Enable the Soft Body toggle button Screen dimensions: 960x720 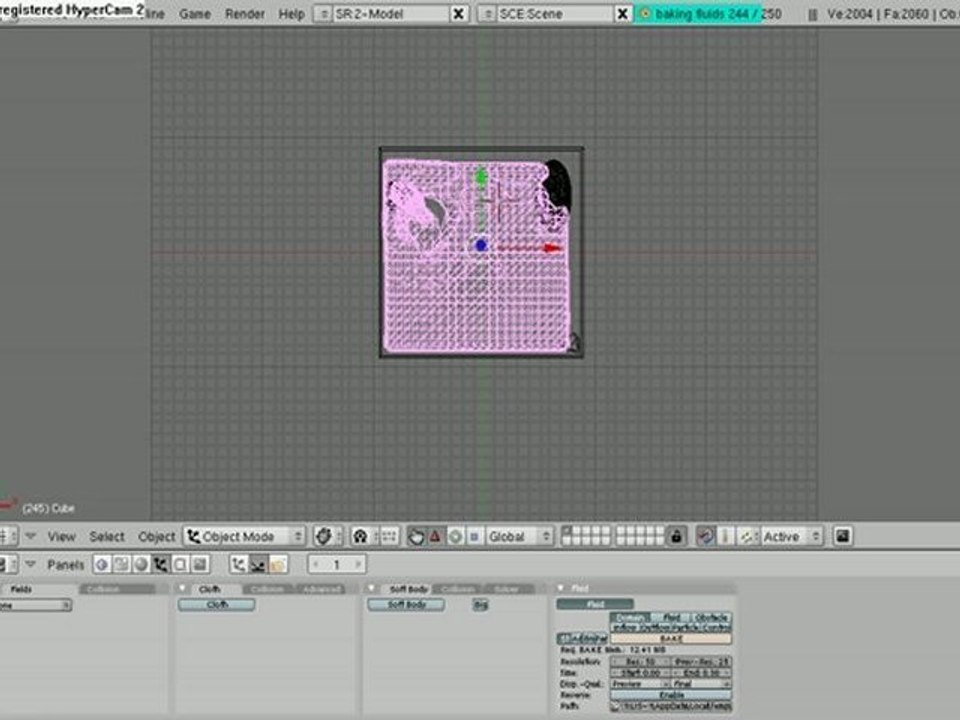407,604
